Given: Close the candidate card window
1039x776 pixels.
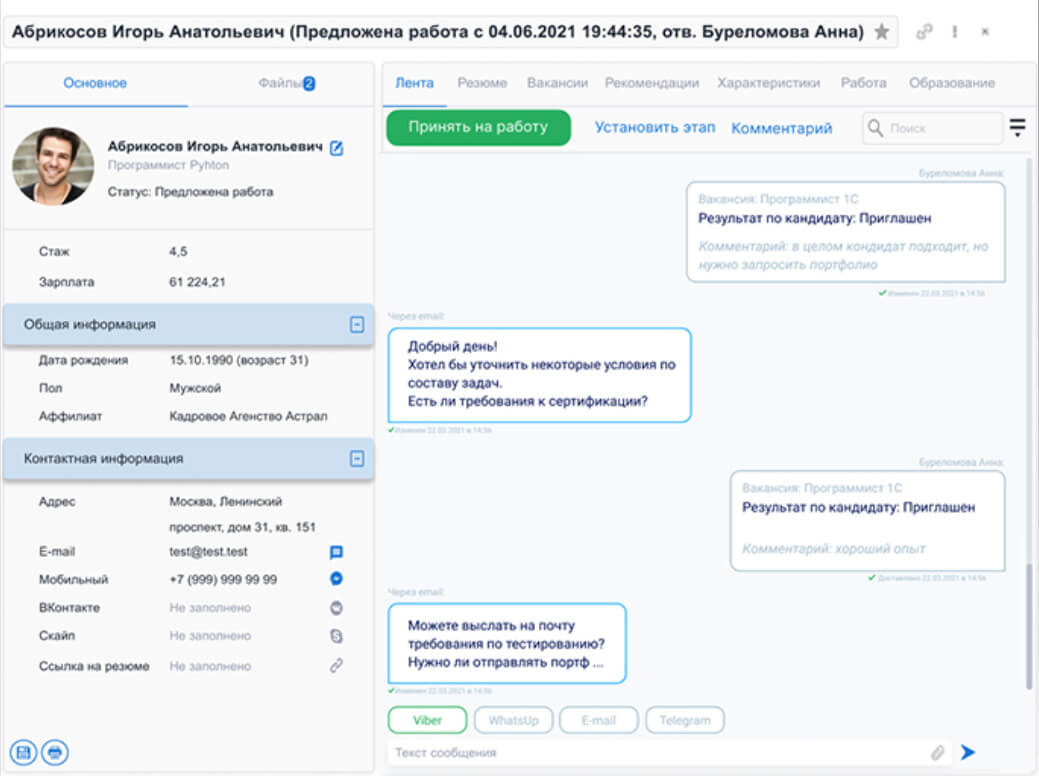Looking at the screenshot, I should click(x=985, y=31).
